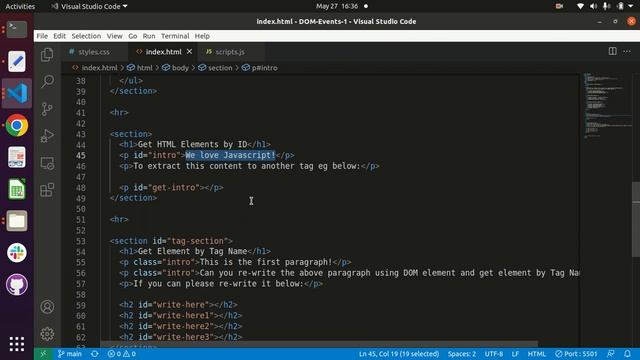Split the editor to the right
This screenshot has width=640, height=360.
[612, 51]
